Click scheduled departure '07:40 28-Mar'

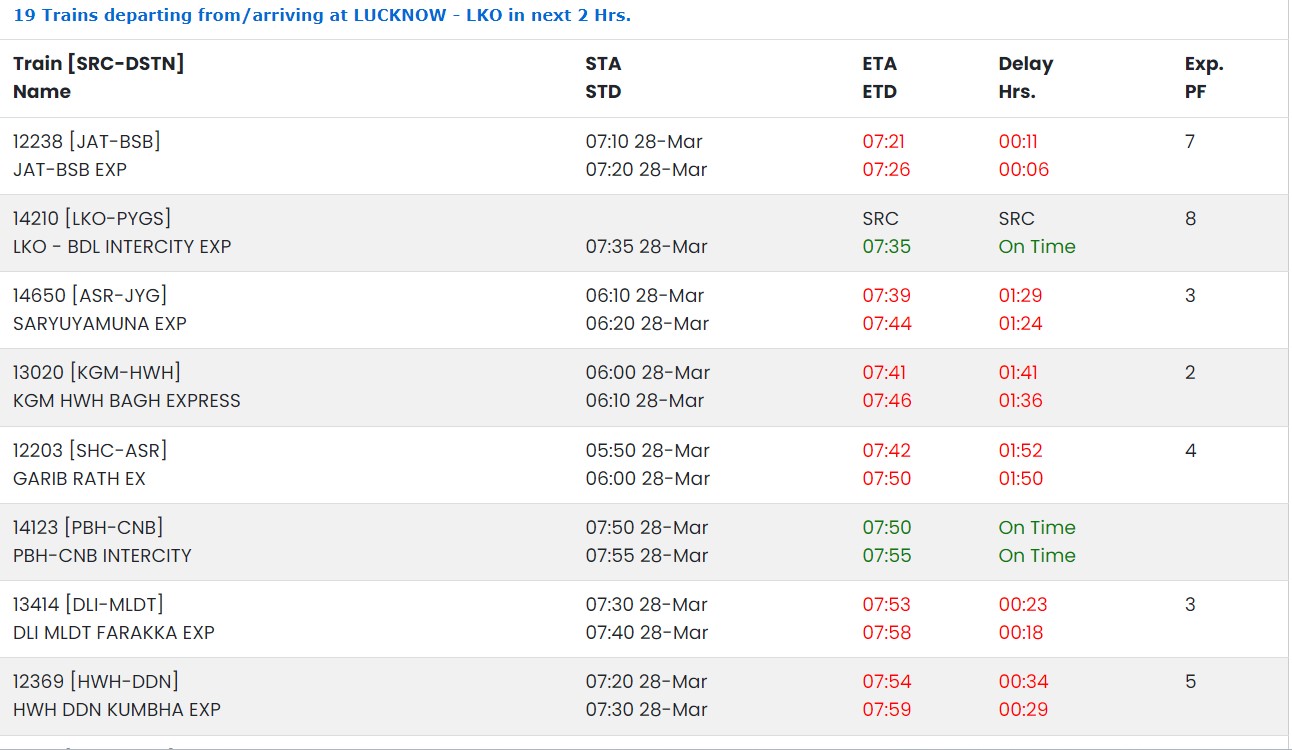646,633
